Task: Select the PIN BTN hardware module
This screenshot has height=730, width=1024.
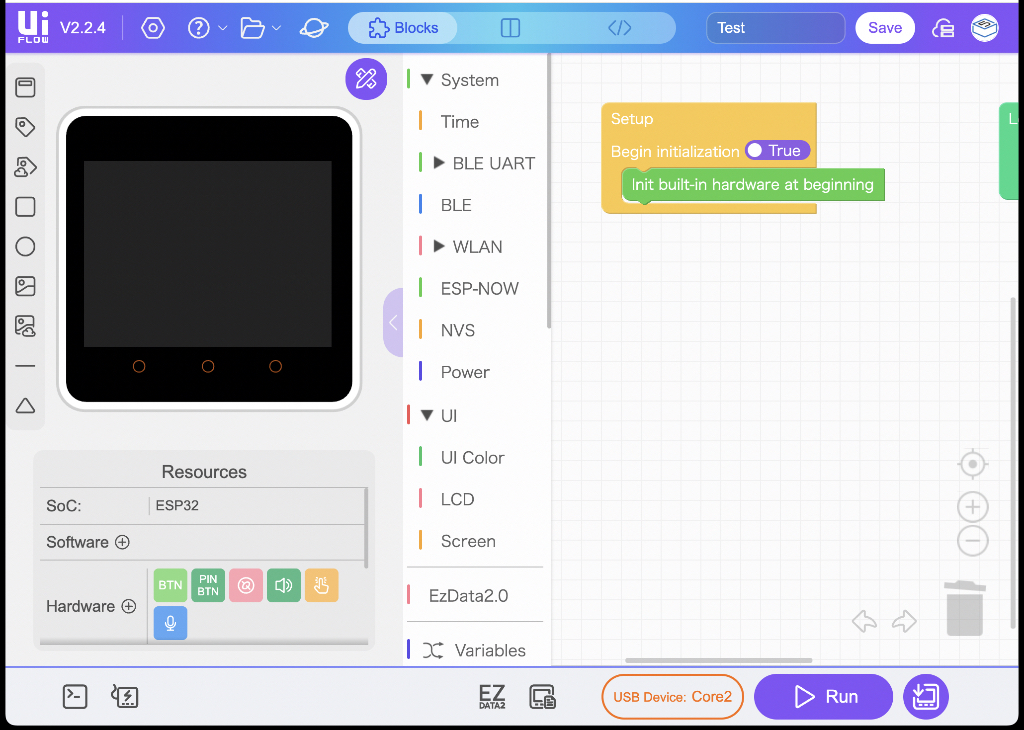Action: [208, 585]
